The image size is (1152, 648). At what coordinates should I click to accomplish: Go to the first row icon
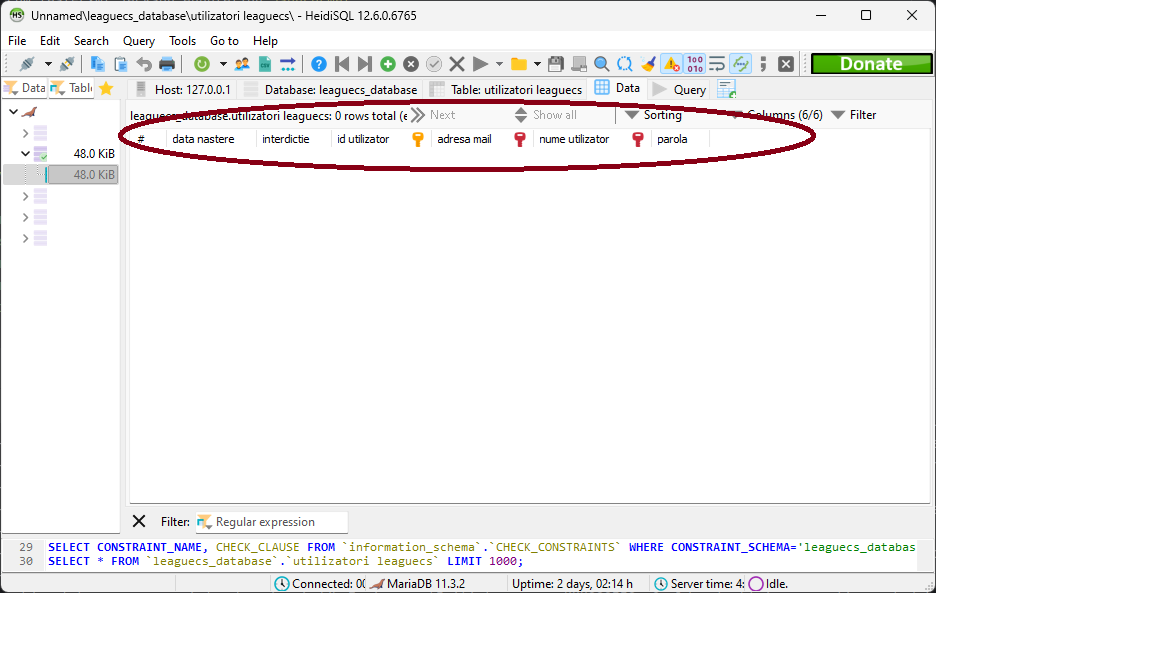pyautogui.click(x=342, y=64)
